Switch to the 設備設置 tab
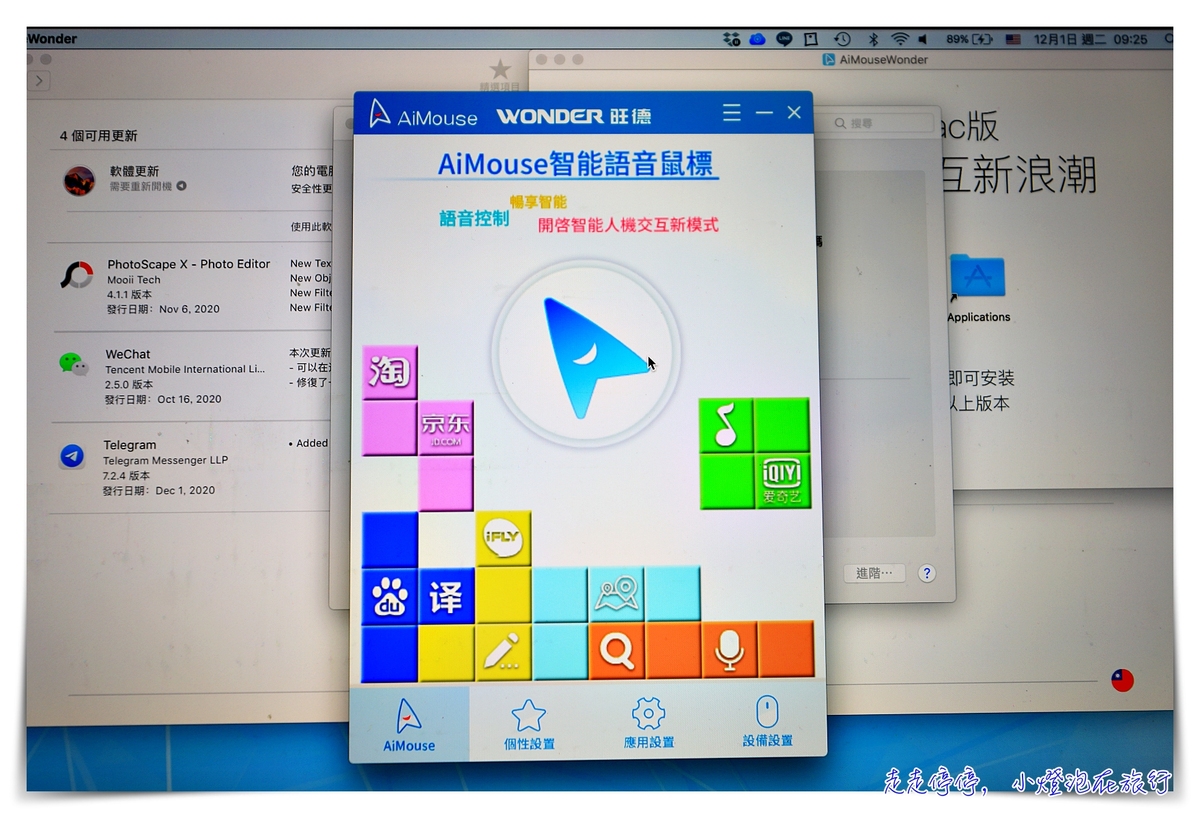Image resolution: width=1200 pixels, height=818 pixels. (x=767, y=723)
